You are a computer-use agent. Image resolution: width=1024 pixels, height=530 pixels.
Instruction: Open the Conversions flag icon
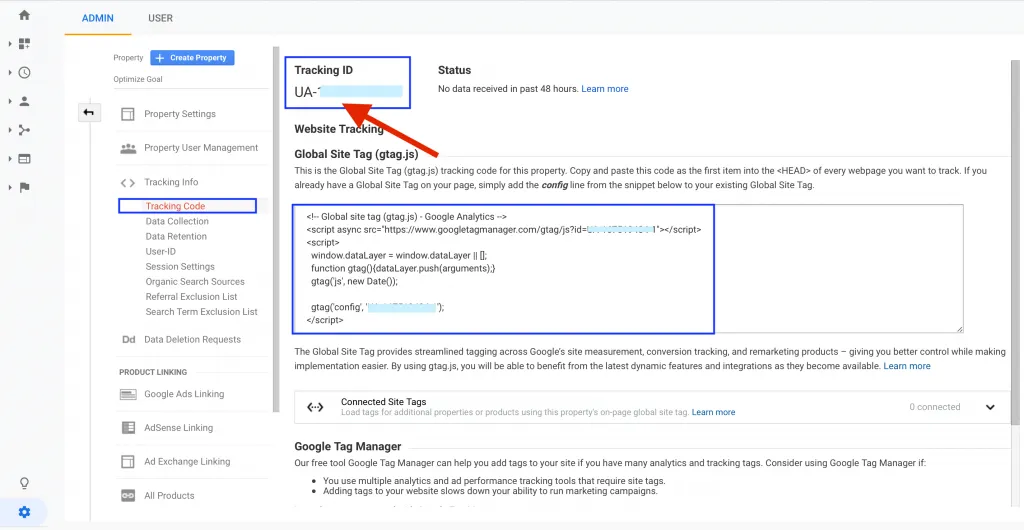24,187
